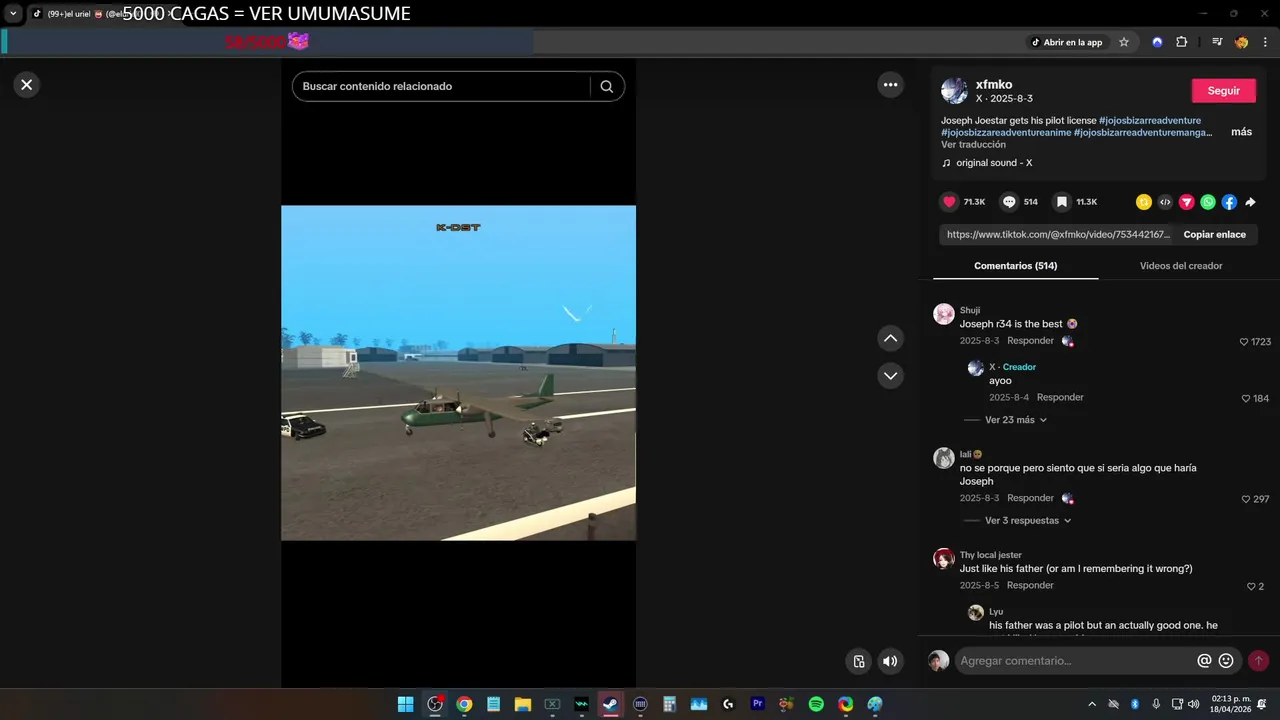Expand description with más link
Screen dimensions: 1280x720
(1241, 132)
